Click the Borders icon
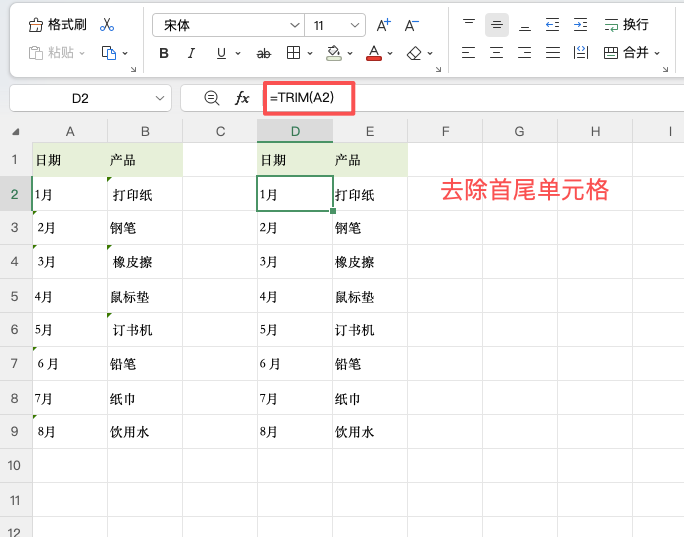This screenshot has height=537, width=684. (293, 53)
